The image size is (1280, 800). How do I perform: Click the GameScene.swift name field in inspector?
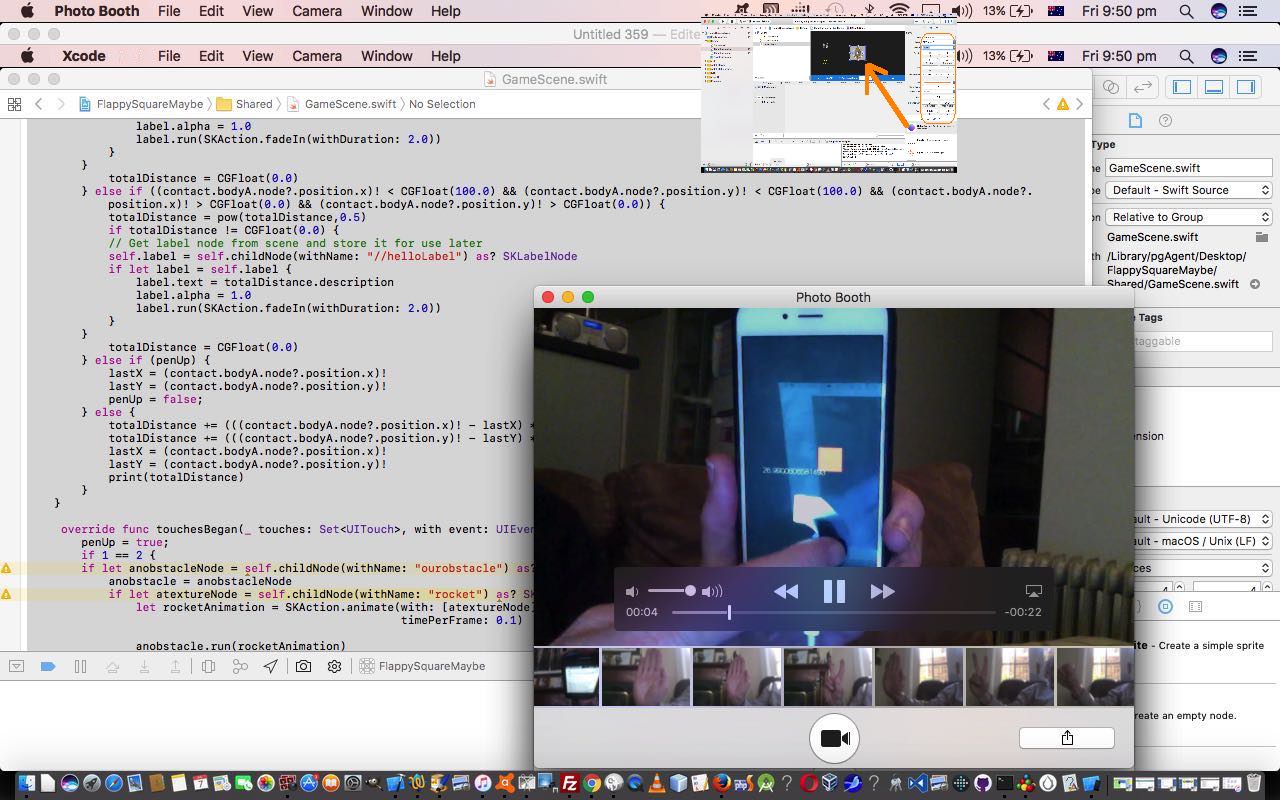[1189, 168]
